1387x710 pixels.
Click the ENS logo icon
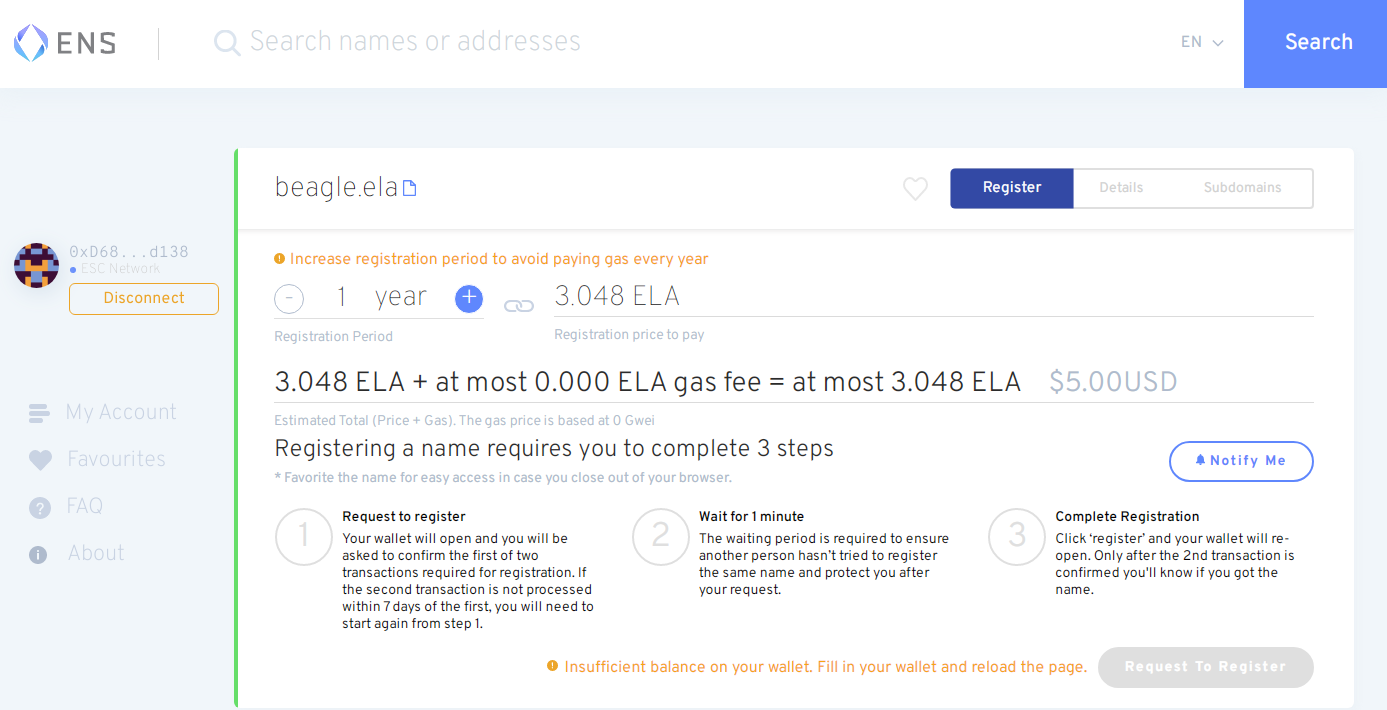coord(31,42)
